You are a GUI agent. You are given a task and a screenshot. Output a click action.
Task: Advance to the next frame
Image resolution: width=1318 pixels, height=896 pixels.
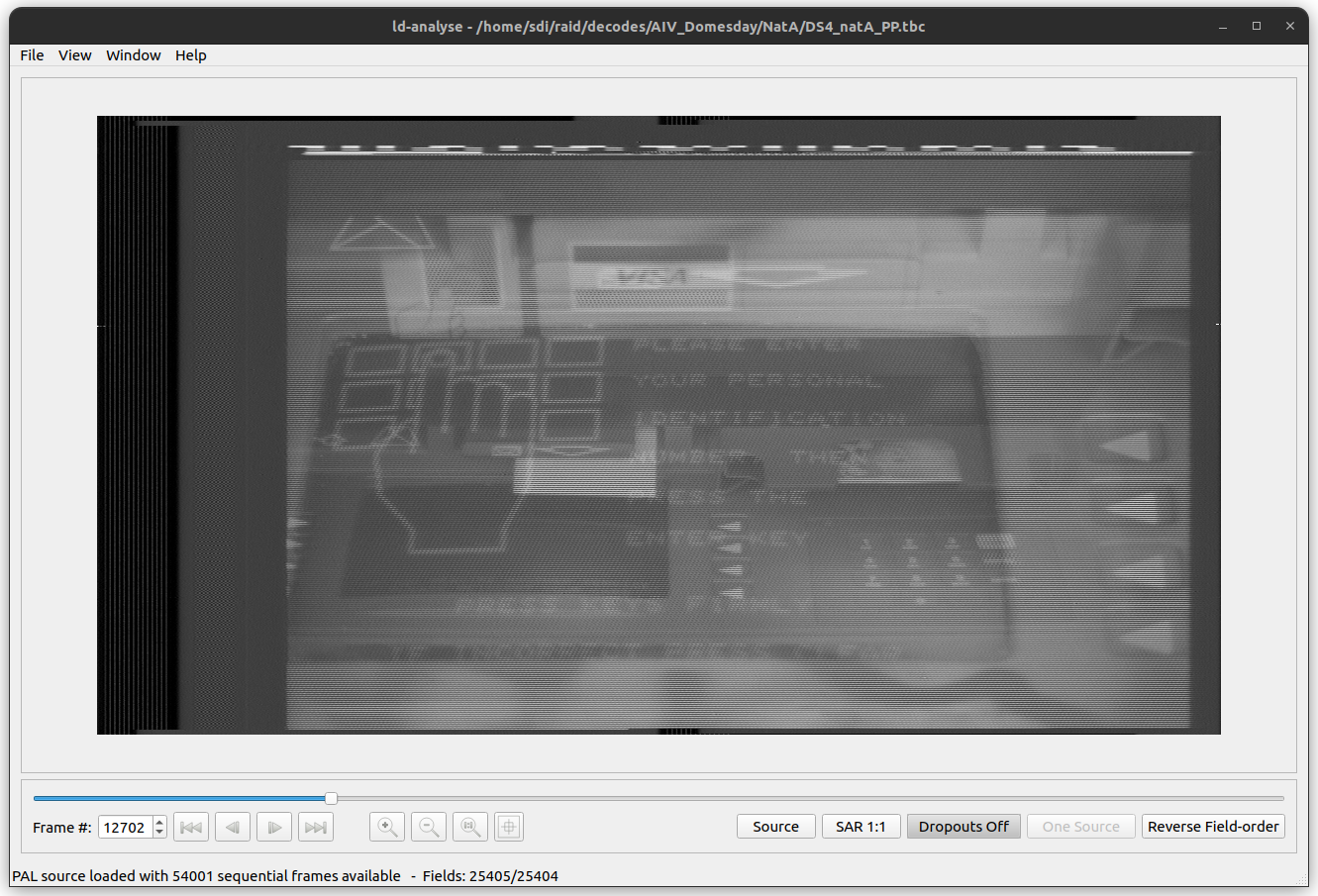pos(274,827)
